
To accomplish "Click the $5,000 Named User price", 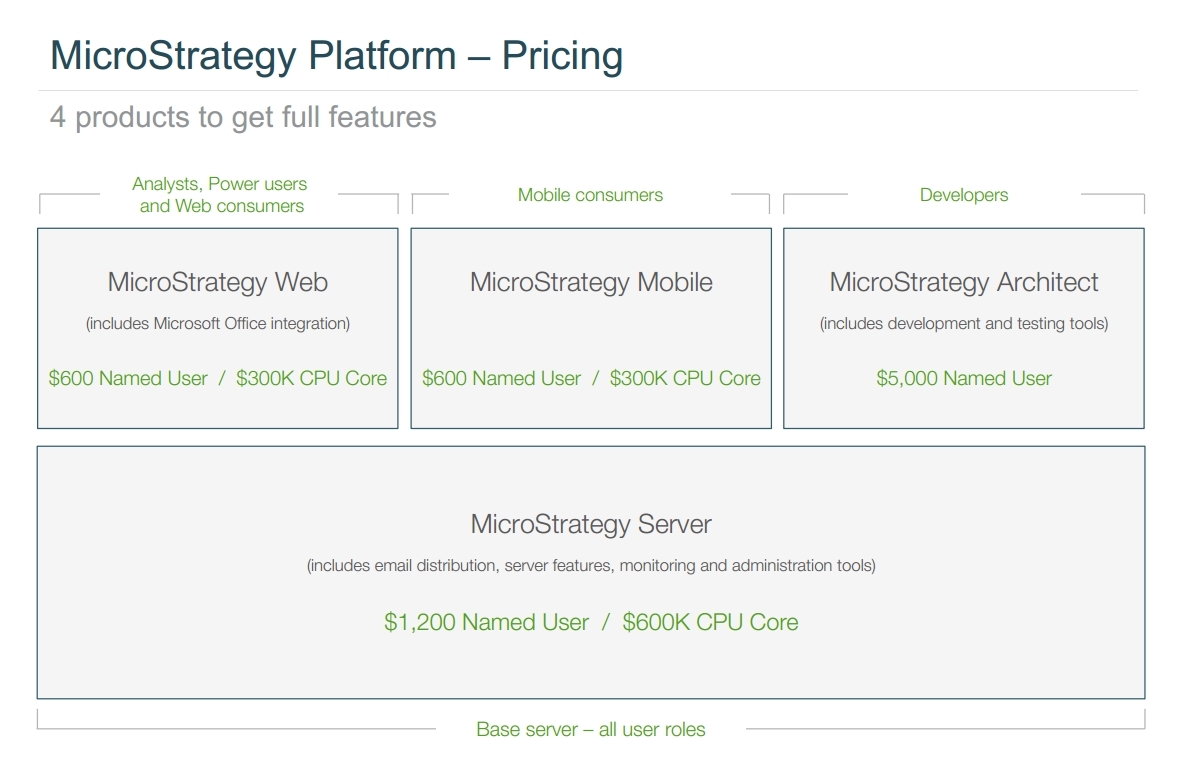I will (964, 378).
